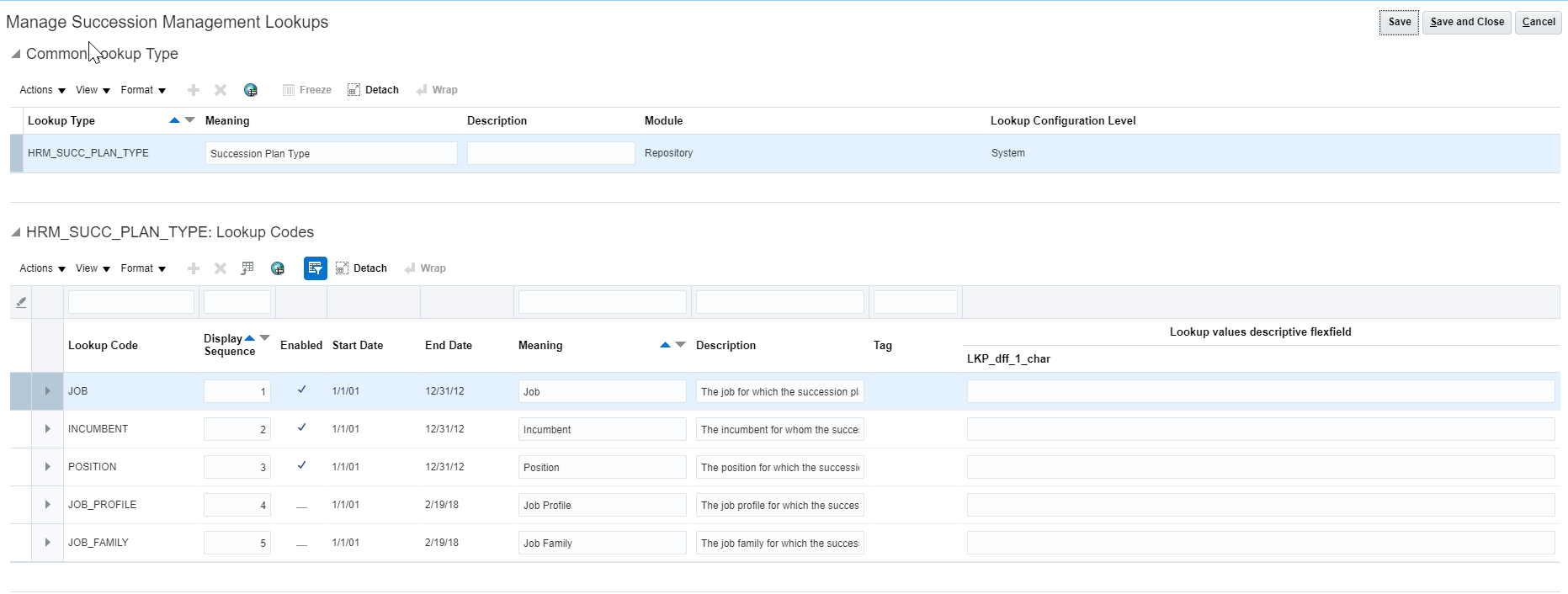
Task: Open the View menu in the Common Lookup Type toolbar
Action: click(93, 90)
